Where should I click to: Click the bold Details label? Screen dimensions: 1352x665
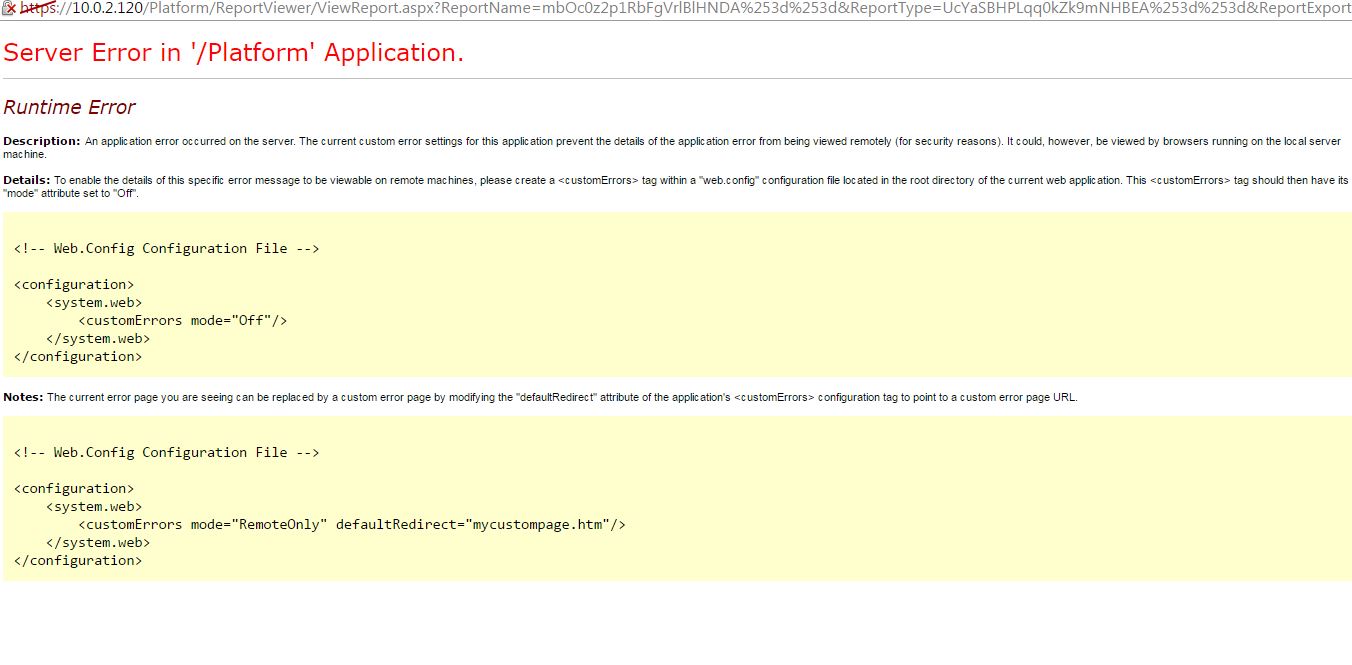(27, 180)
